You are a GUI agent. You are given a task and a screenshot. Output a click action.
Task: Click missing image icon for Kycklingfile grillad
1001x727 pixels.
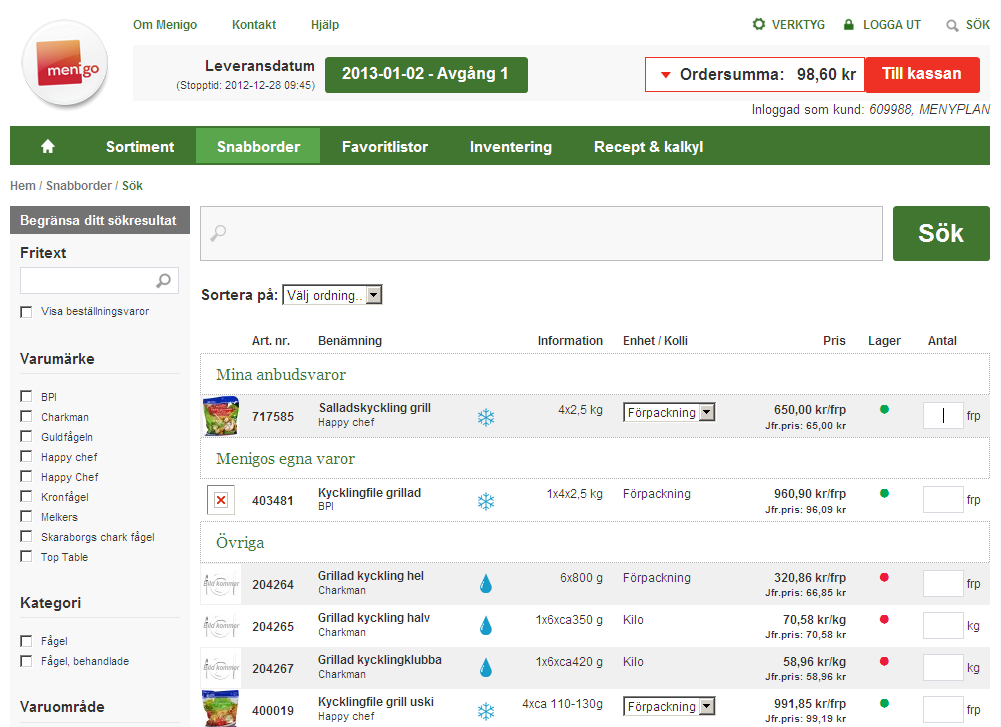pos(221,500)
